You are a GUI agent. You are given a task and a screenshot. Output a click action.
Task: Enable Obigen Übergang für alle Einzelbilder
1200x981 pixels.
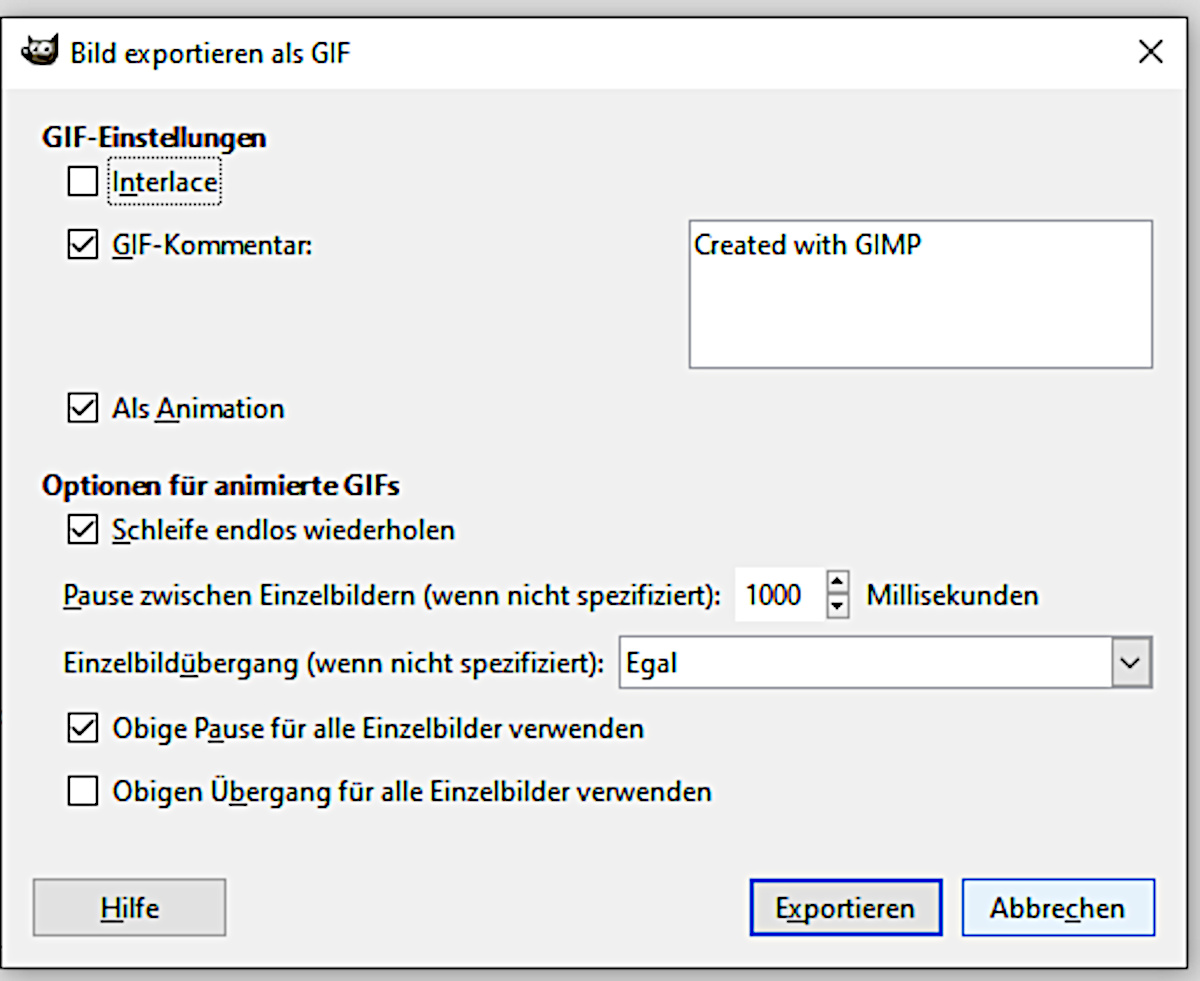coord(83,792)
